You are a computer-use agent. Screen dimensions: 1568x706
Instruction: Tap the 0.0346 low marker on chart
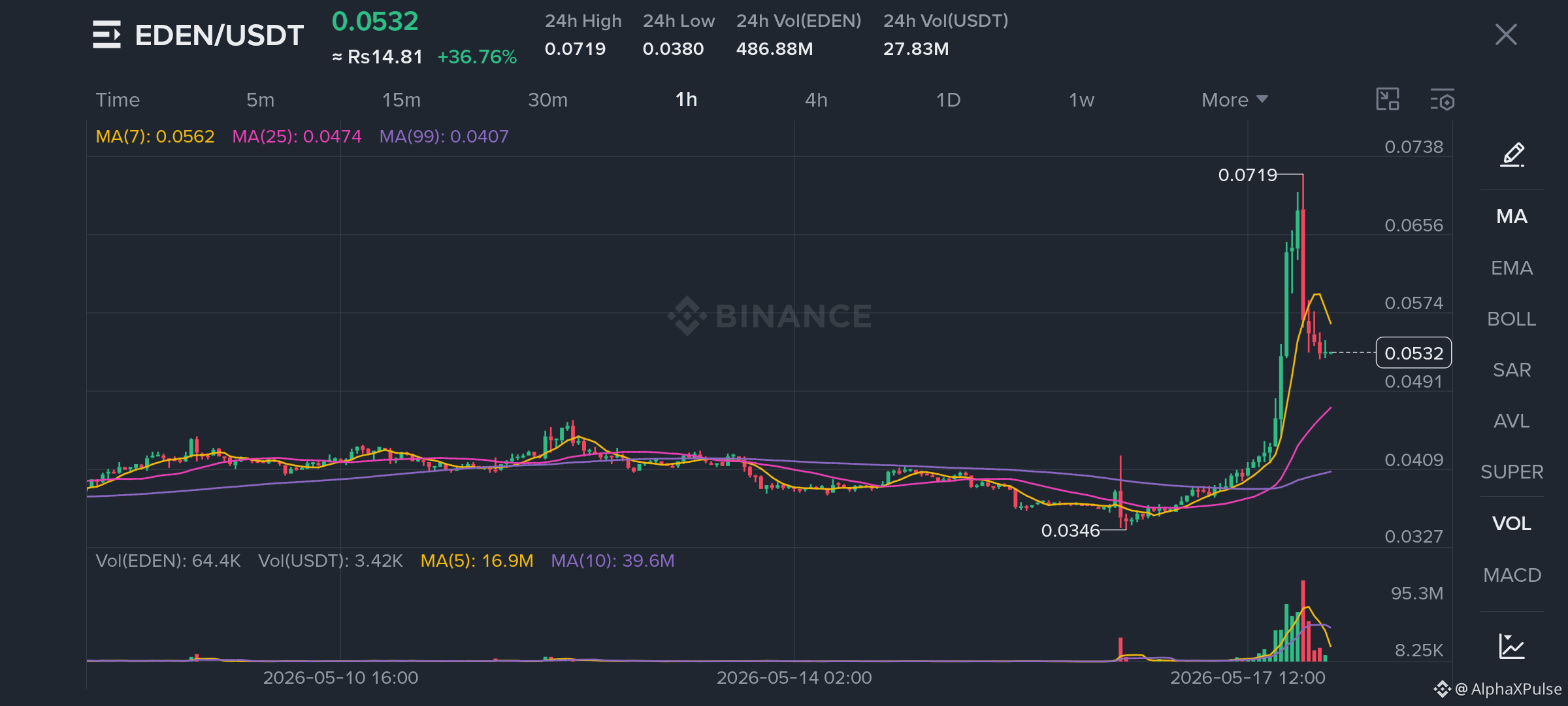pyautogui.click(x=1070, y=531)
